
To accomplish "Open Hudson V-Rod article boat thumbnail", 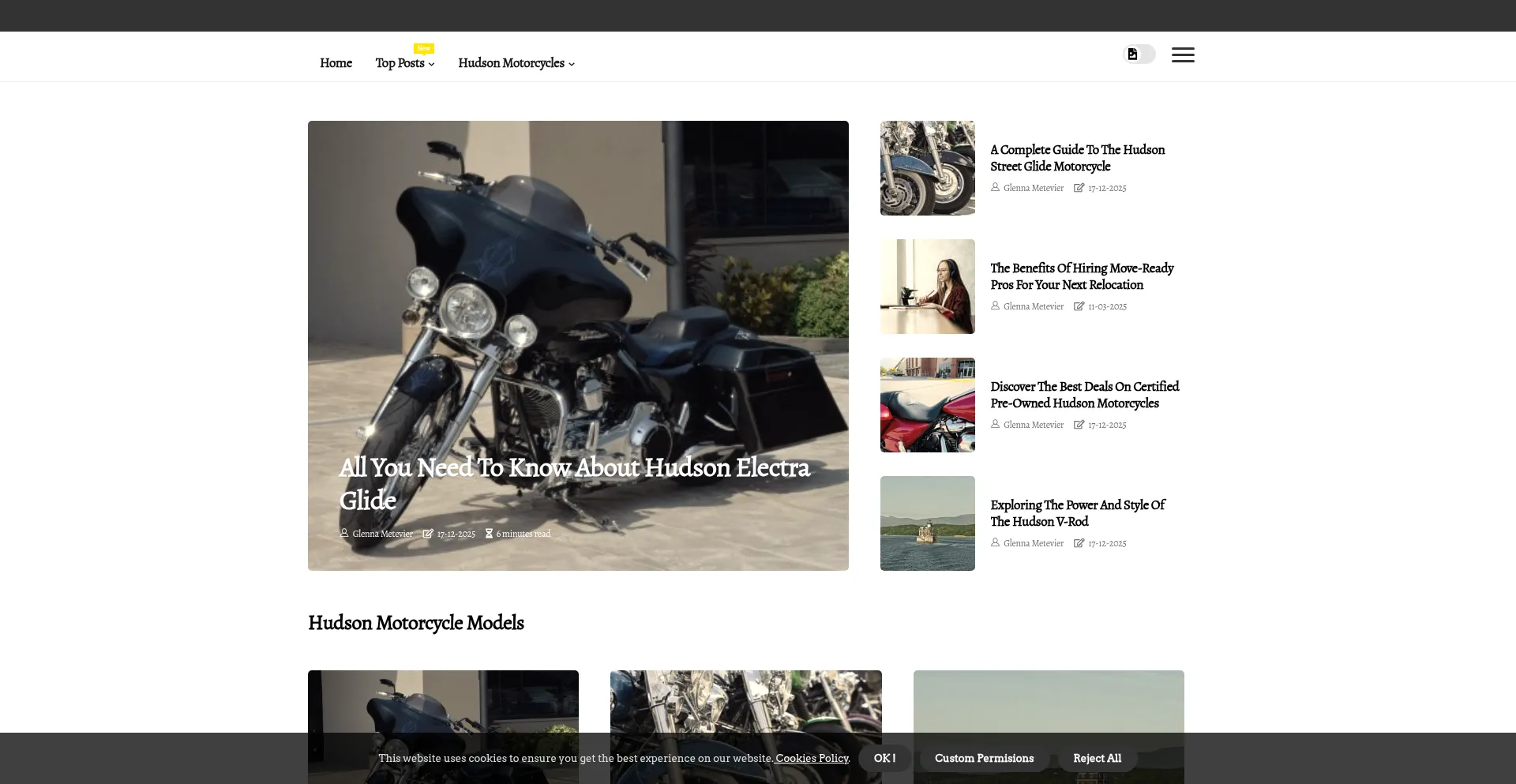I will (x=928, y=523).
